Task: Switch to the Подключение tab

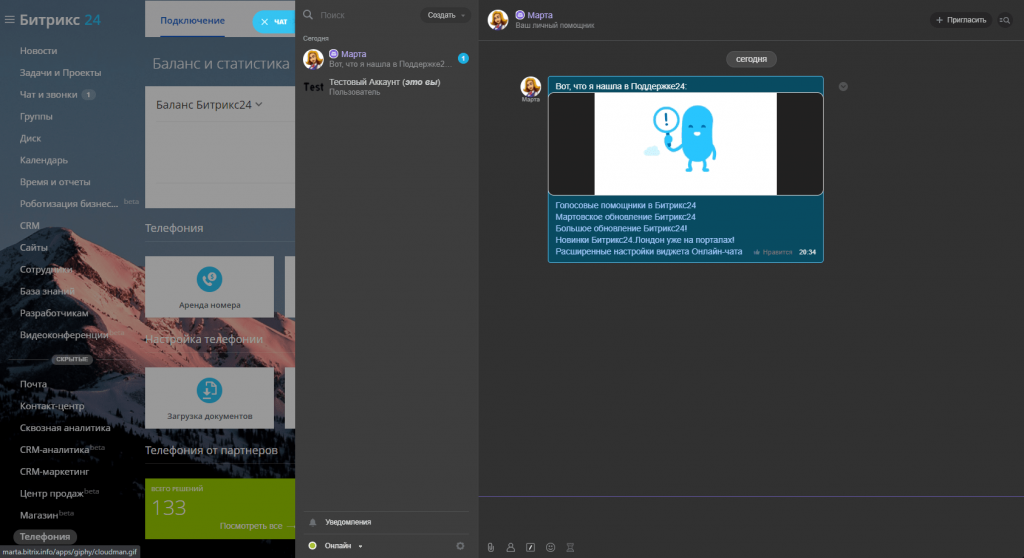Action: point(193,20)
